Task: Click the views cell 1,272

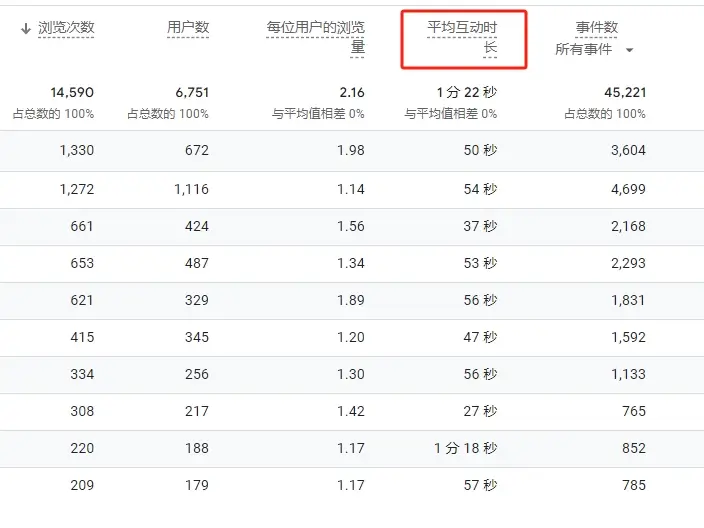Action: coord(77,189)
